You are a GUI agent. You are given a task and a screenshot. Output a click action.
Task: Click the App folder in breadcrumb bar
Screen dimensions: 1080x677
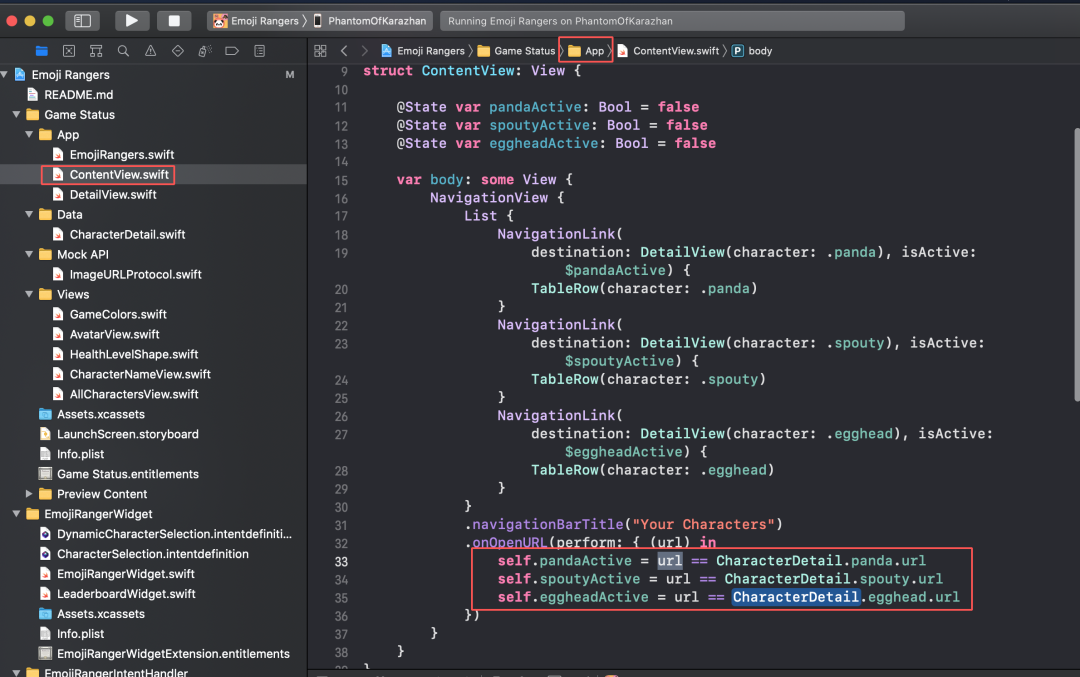click(586, 51)
